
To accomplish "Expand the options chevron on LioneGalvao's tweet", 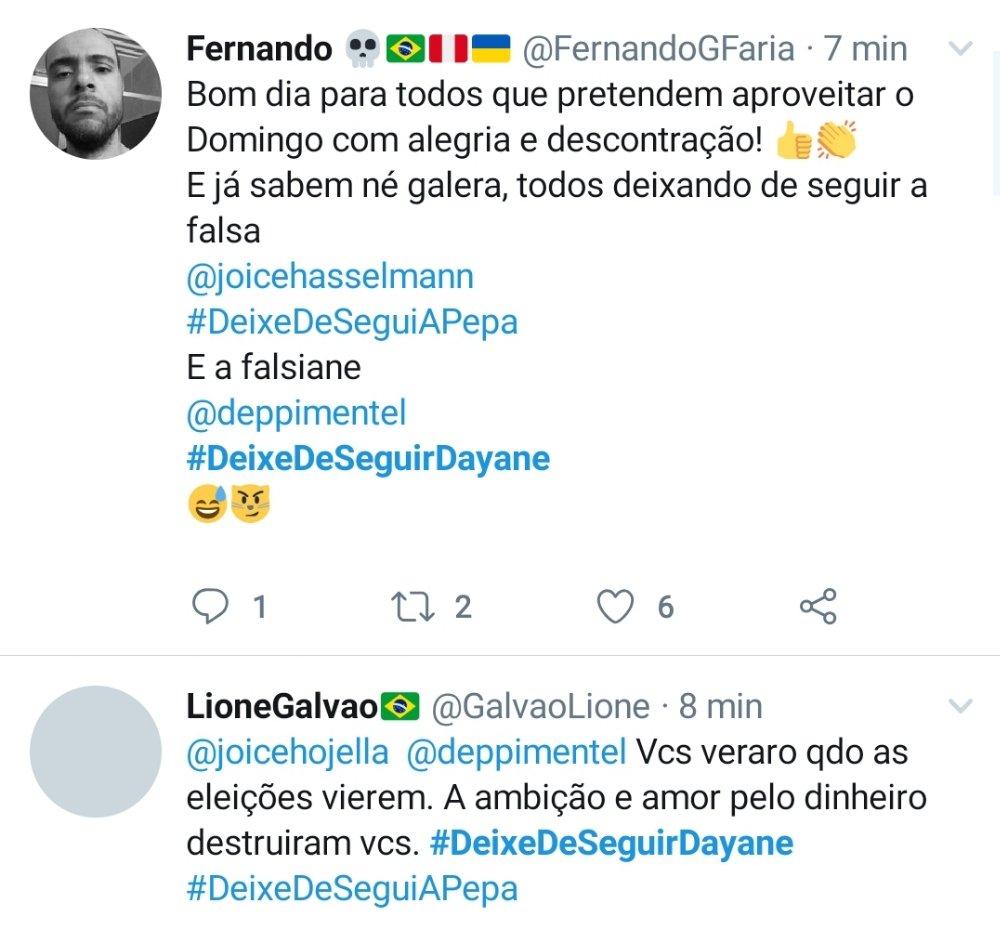I will pos(960,707).
